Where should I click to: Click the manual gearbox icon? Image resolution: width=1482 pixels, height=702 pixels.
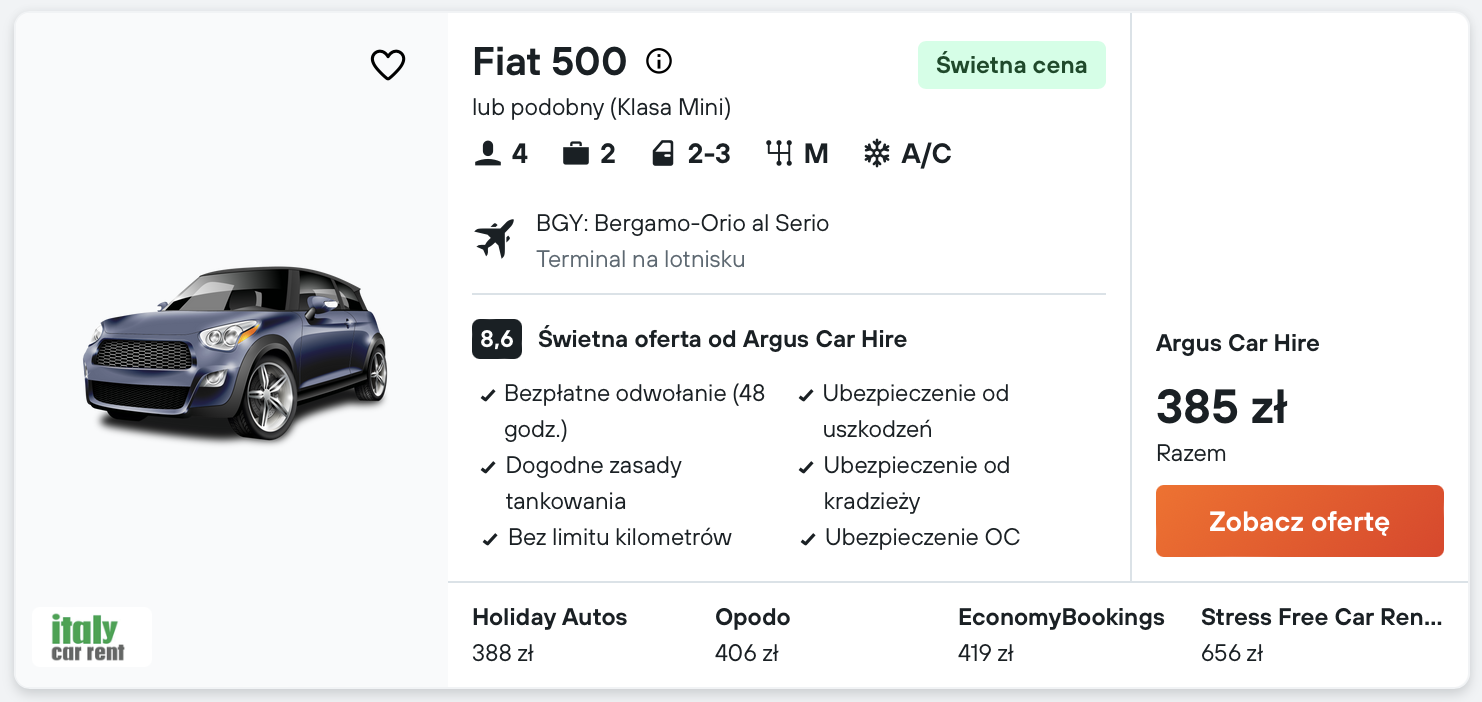(779, 154)
